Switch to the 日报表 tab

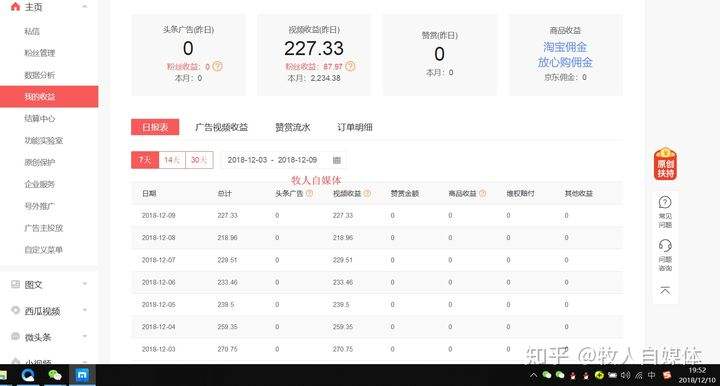tap(155, 127)
